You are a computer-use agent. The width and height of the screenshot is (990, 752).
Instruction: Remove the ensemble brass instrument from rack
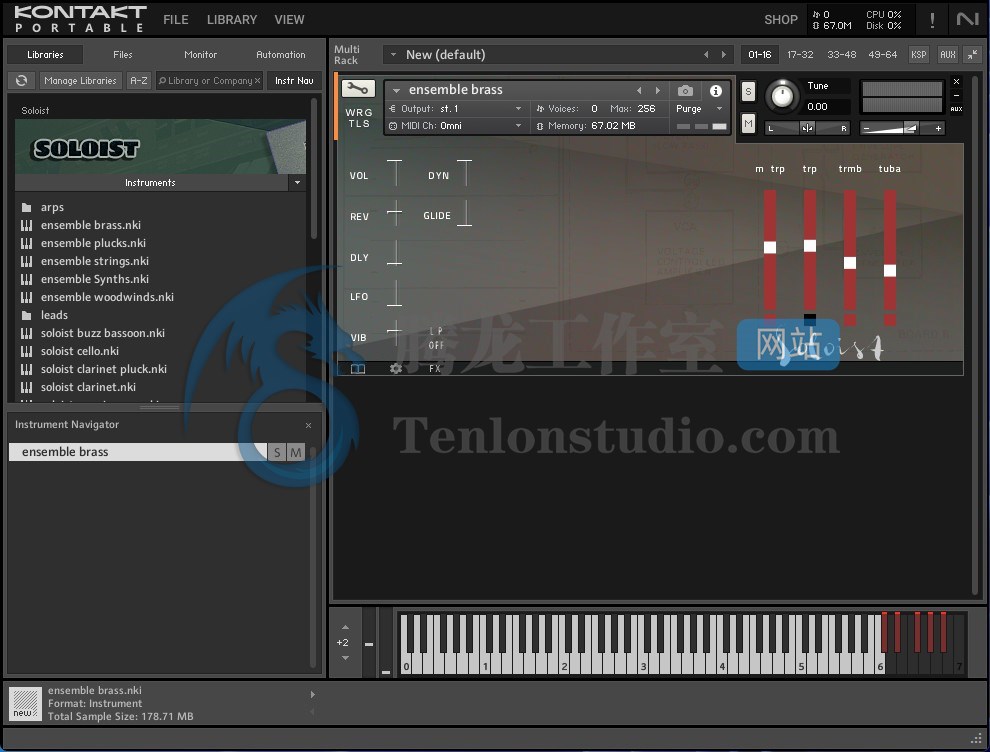(957, 81)
